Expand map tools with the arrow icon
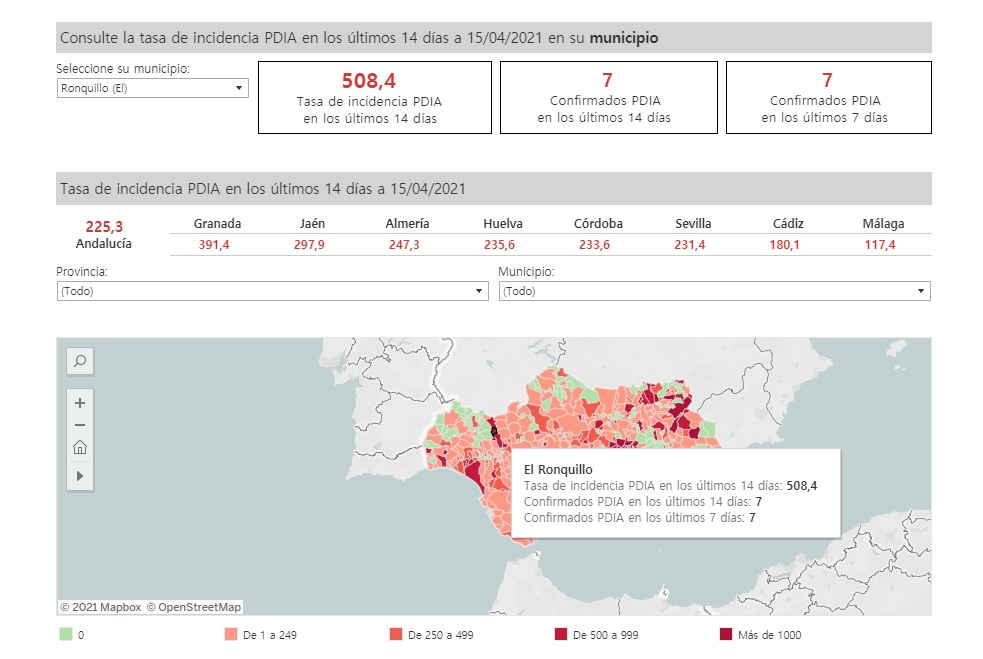This screenshot has width=983, height=659. (80, 476)
